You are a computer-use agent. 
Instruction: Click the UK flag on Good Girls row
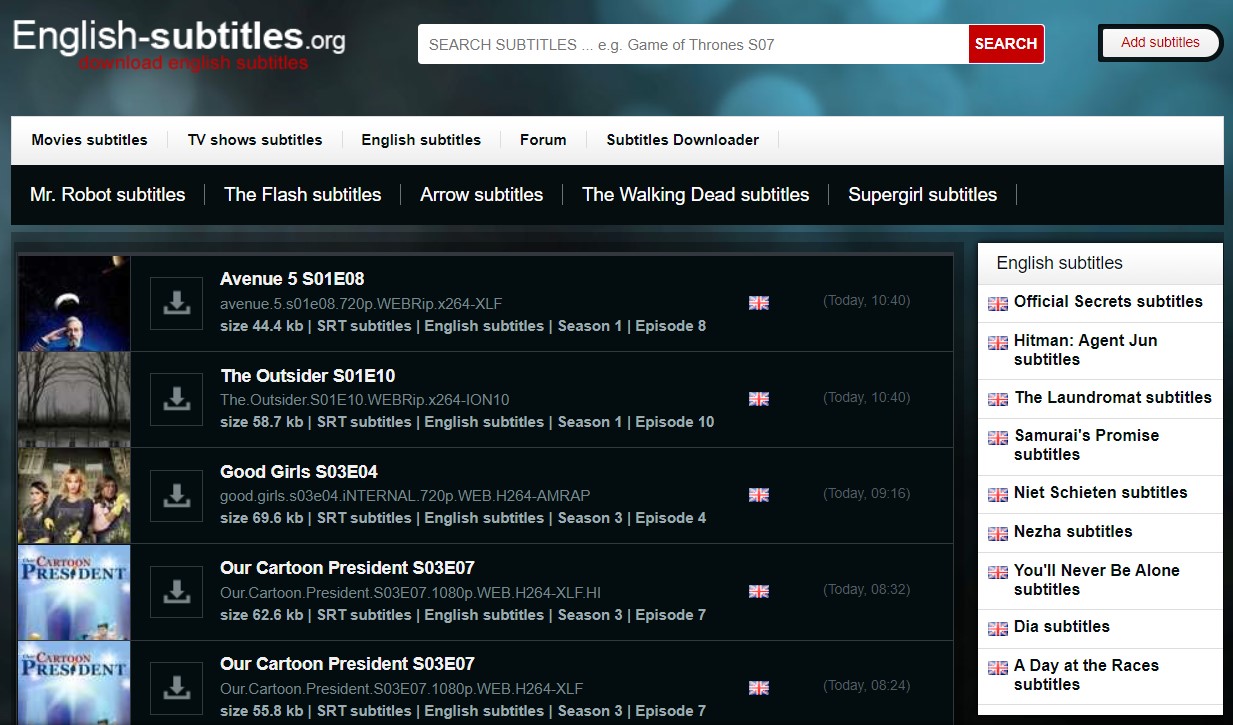[x=759, y=495]
